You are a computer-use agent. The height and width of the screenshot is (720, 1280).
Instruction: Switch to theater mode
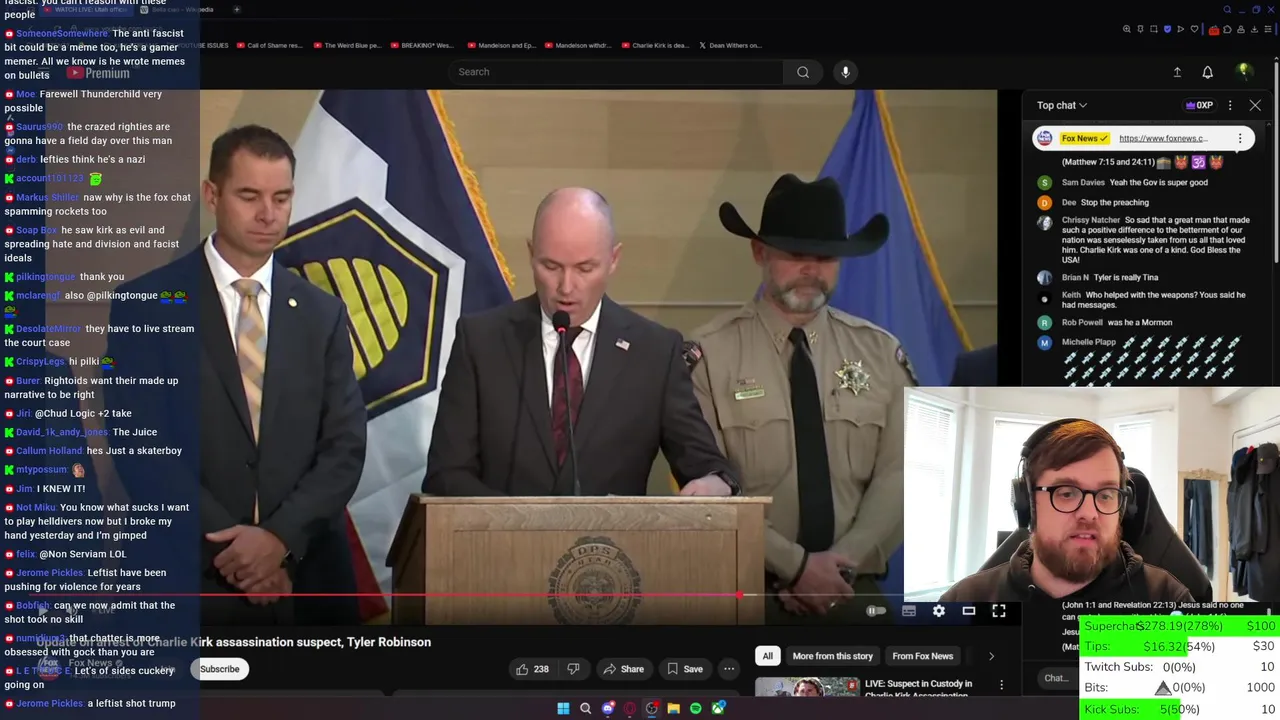coord(968,611)
